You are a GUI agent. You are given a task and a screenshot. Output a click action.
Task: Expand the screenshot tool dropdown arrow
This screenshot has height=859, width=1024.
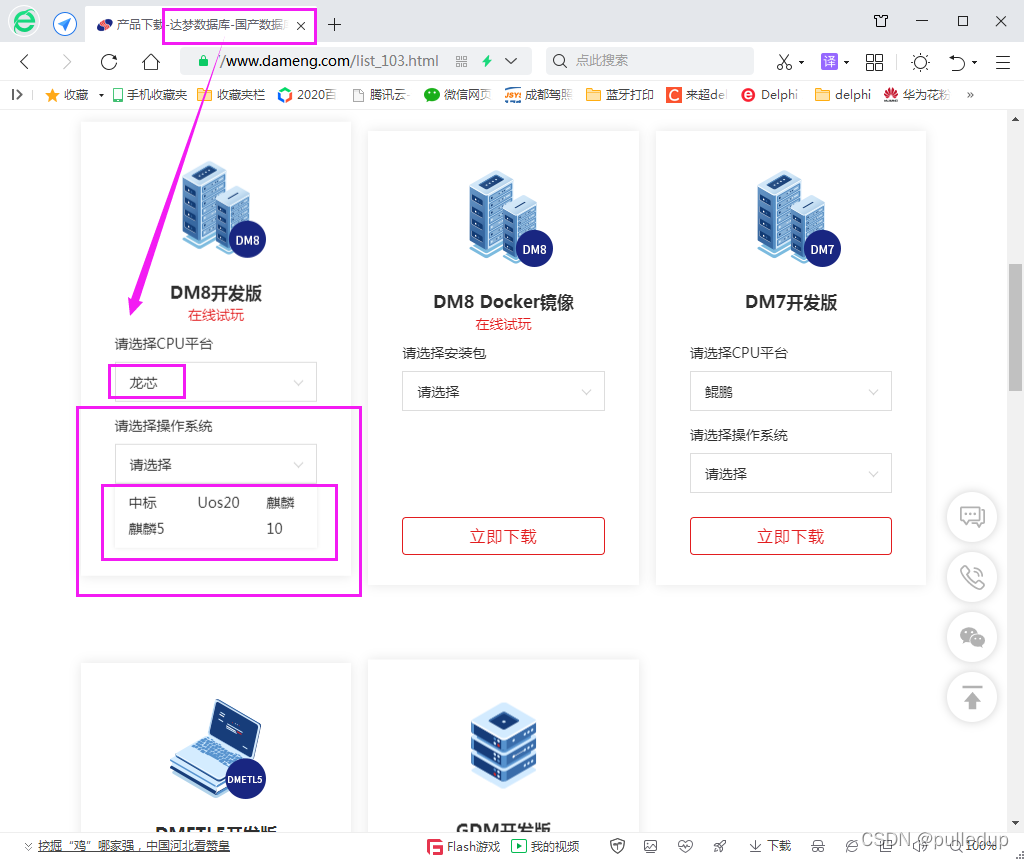[801, 63]
